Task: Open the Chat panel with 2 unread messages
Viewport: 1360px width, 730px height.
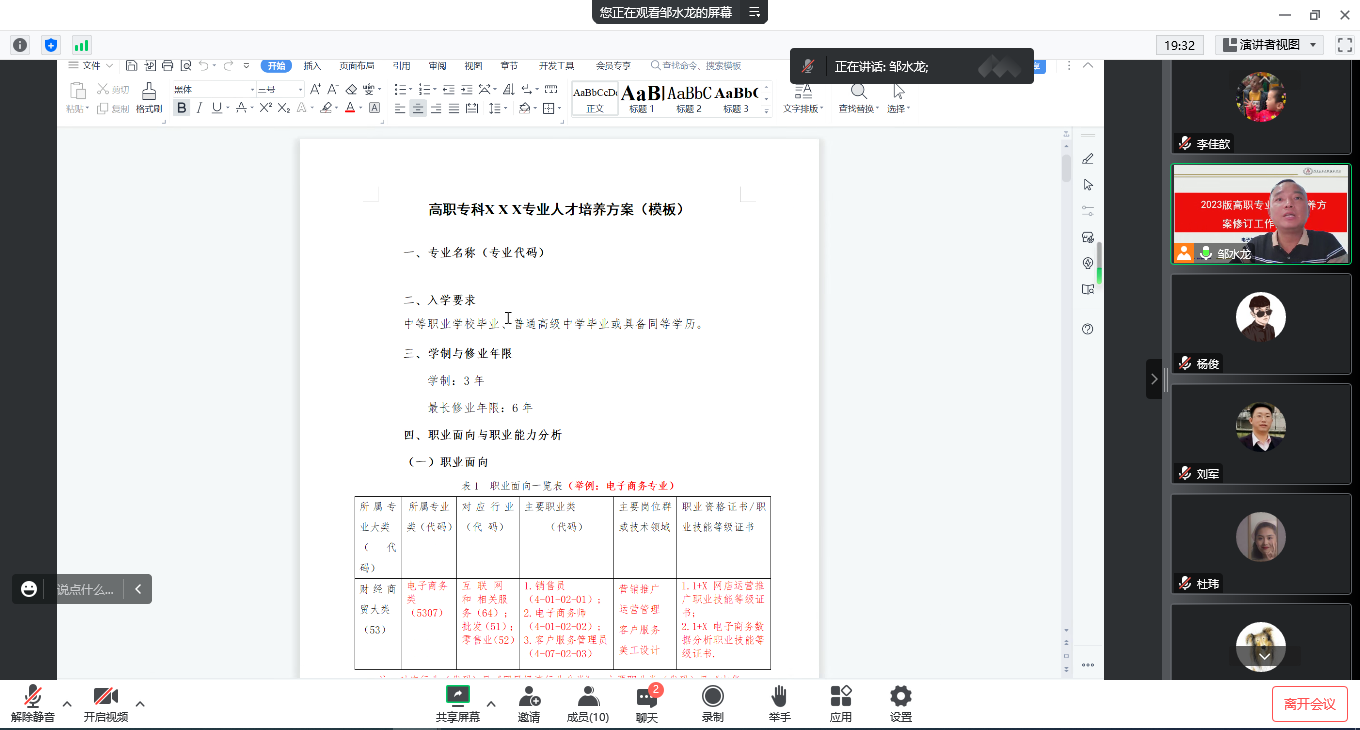Action: click(647, 697)
